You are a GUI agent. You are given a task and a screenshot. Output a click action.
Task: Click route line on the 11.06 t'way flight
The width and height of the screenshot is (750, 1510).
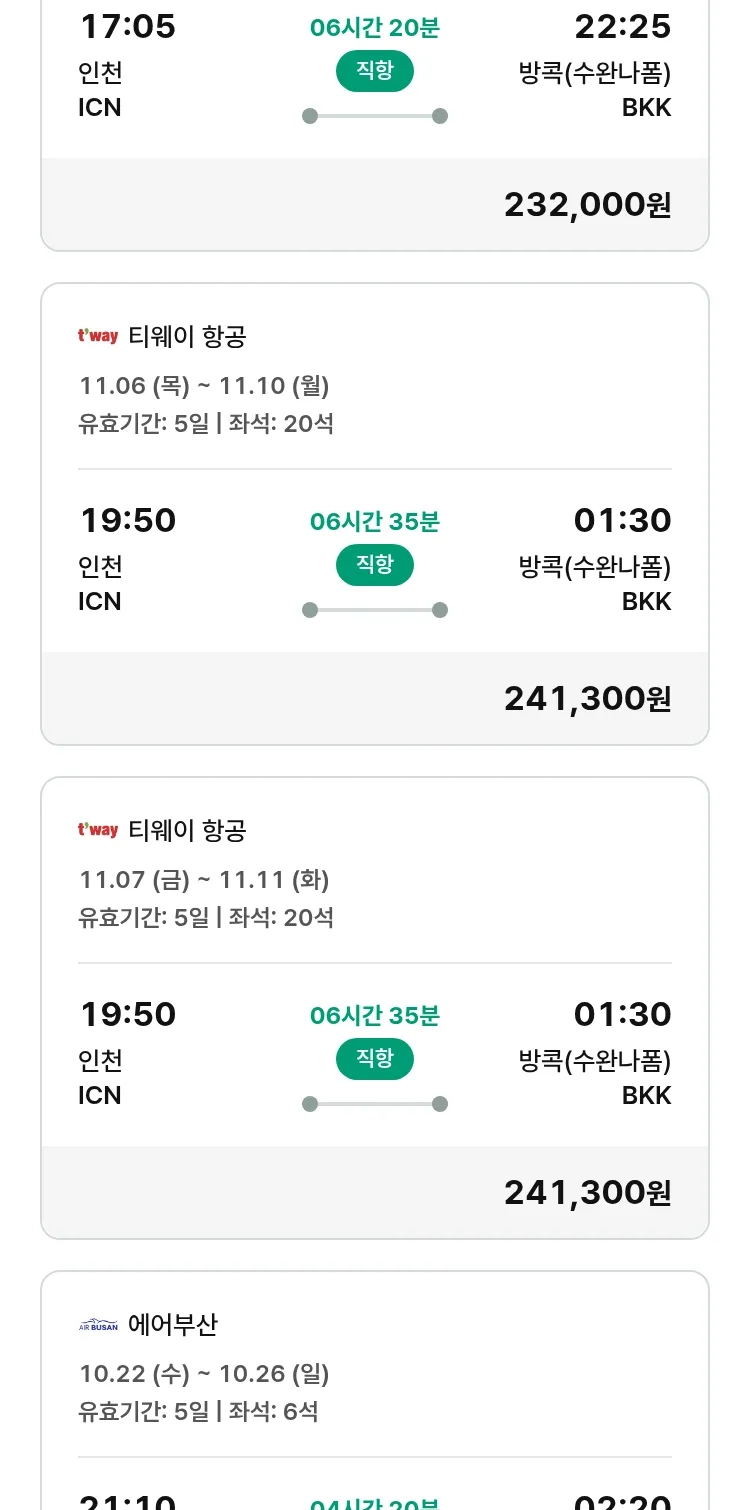pos(375,610)
